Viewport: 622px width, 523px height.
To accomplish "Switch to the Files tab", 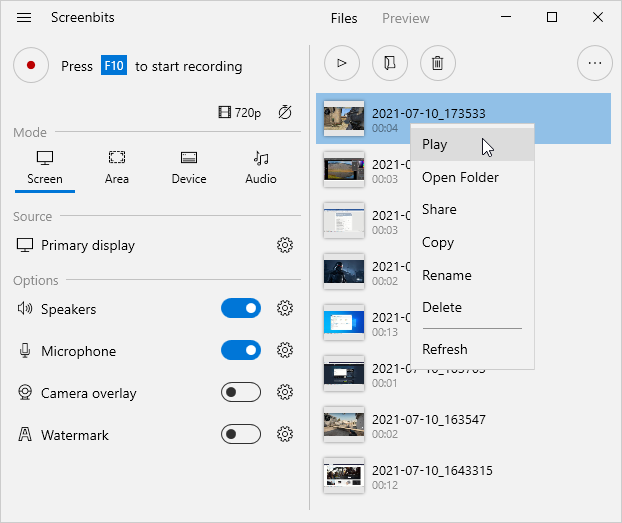I will pyautogui.click(x=344, y=18).
